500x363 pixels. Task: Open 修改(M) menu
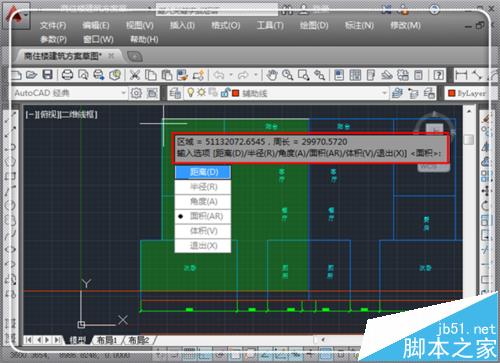click(406, 26)
